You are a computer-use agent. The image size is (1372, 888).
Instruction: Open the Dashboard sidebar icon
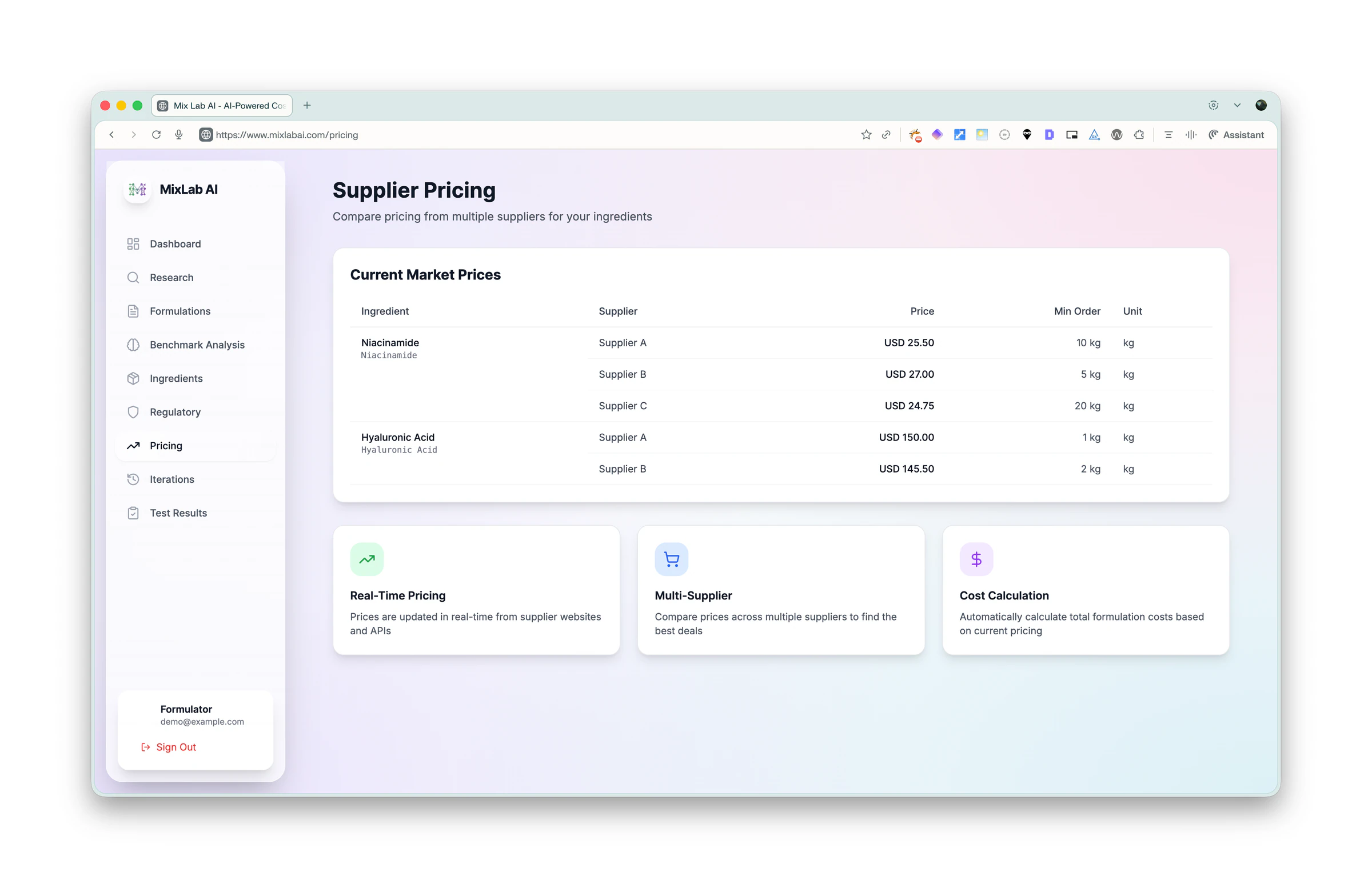pyautogui.click(x=133, y=244)
